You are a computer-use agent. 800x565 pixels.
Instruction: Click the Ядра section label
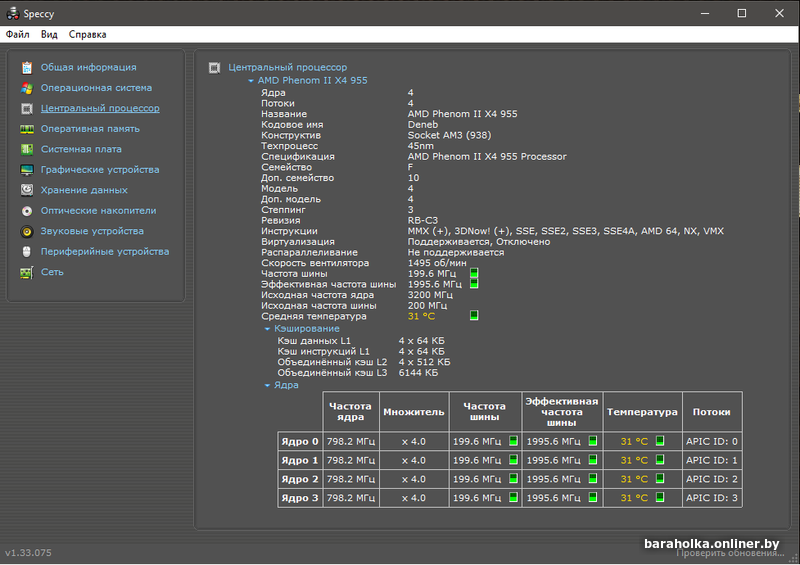pos(286,385)
